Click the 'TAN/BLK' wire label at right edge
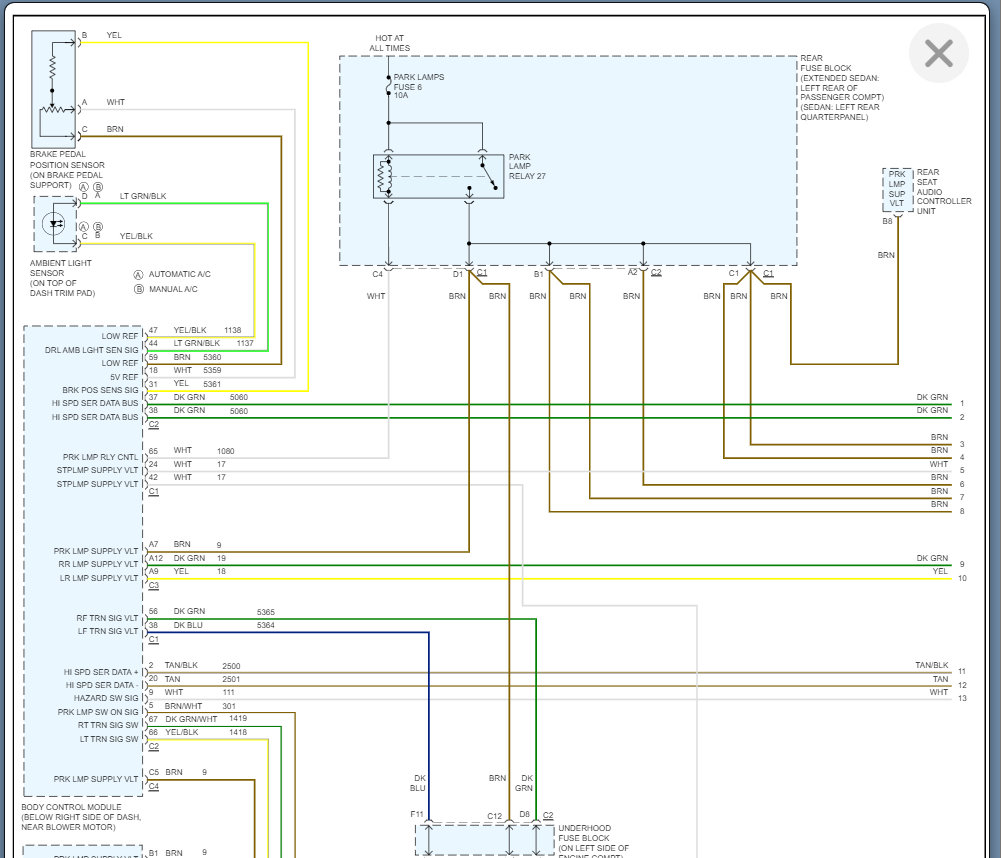Screen dimensions: 1001x858 (x=931, y=665)
